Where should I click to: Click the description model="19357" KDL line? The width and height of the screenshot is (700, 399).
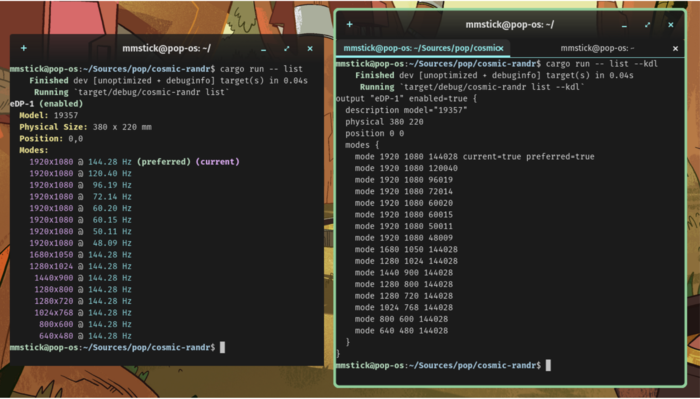point(406,110)
